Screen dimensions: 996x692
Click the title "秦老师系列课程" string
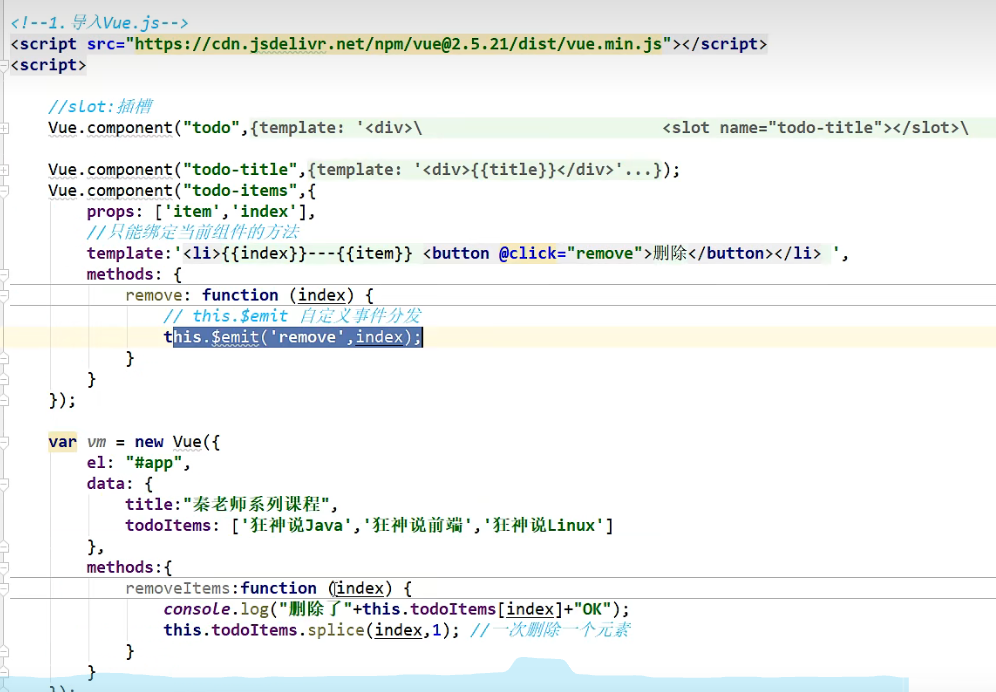[x=256, y=505]
